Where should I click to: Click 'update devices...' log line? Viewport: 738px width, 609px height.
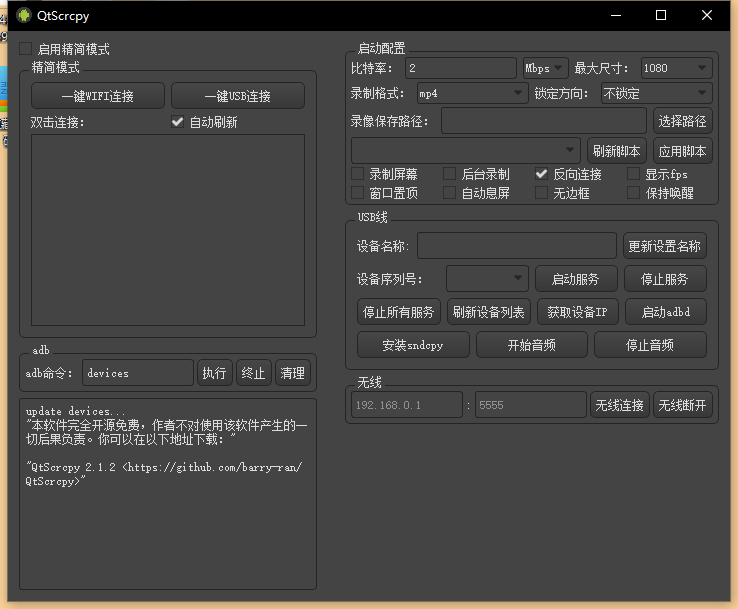coord(75,411)
